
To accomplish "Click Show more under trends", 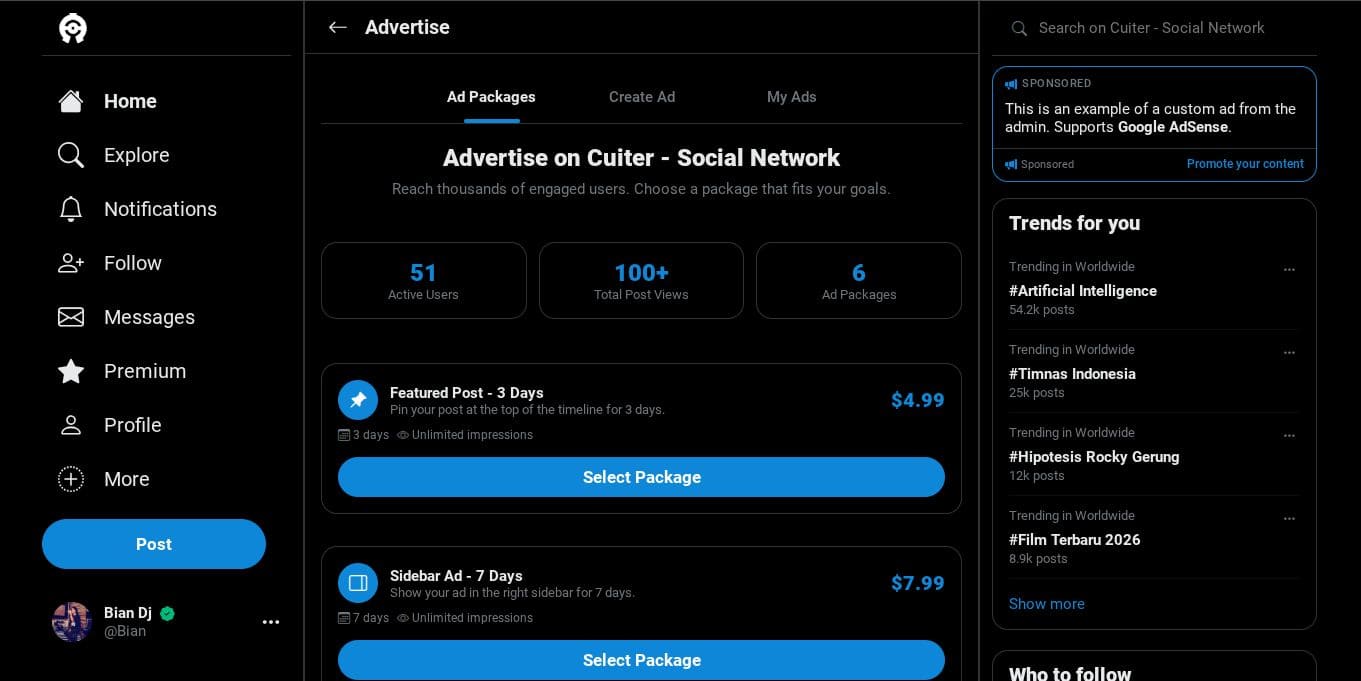I will [1046, 604].
